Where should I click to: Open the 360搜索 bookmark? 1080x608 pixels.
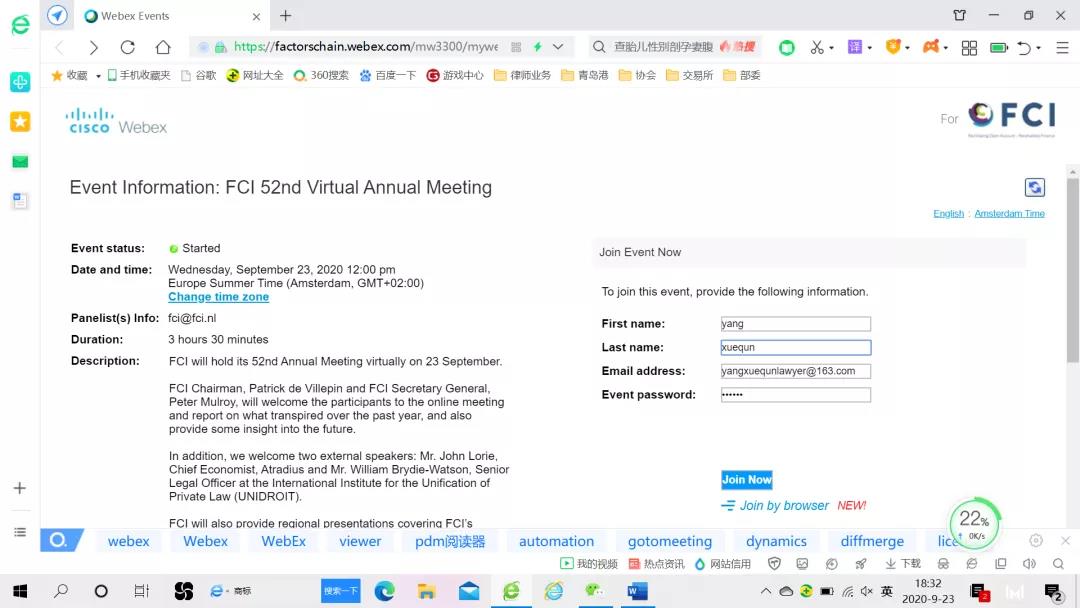pyautogui.click(x=321, y=75)
